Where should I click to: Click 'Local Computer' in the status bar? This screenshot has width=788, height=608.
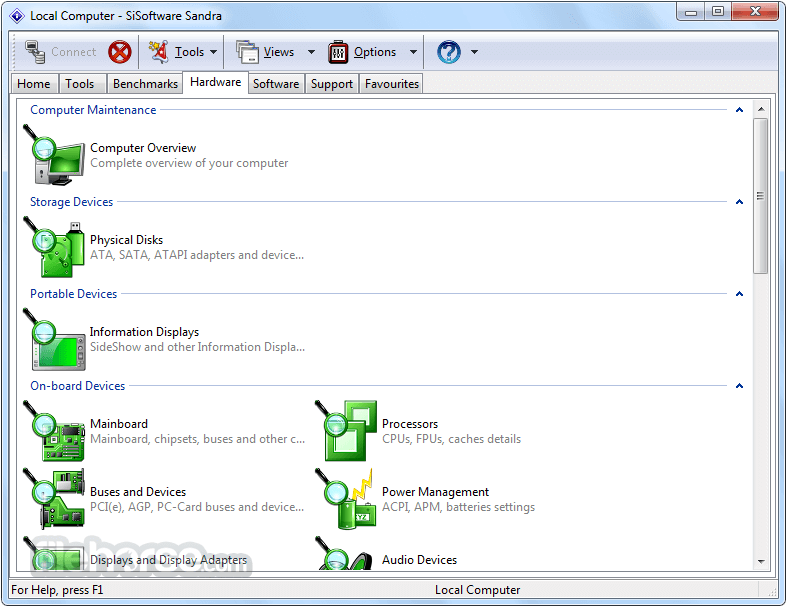pyautogui.click(x=478, y=590)
